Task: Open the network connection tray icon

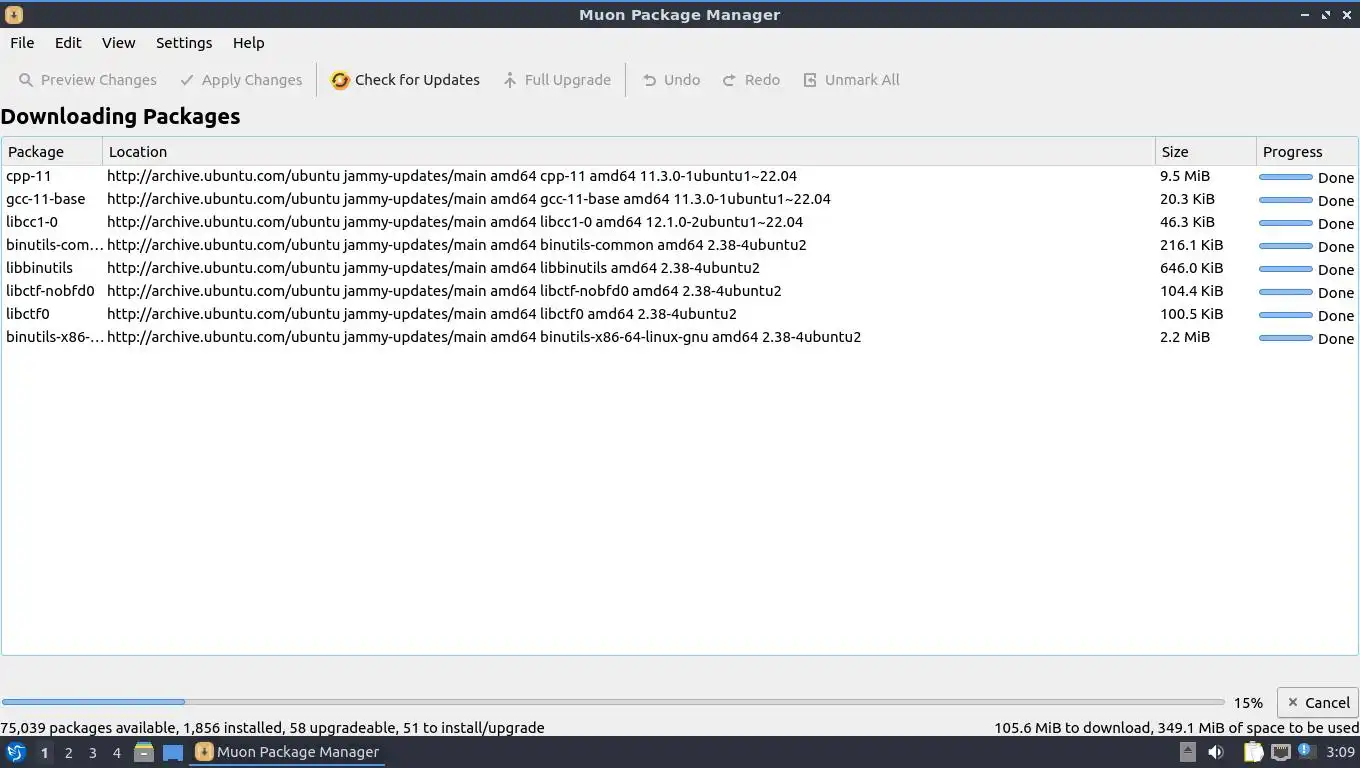Action: click(x=1281, y=752)
